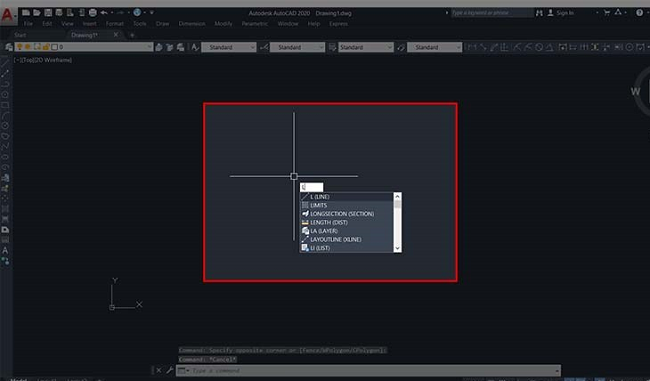Toggle layer 0 on/off light bulb

(x=19, y=47)
